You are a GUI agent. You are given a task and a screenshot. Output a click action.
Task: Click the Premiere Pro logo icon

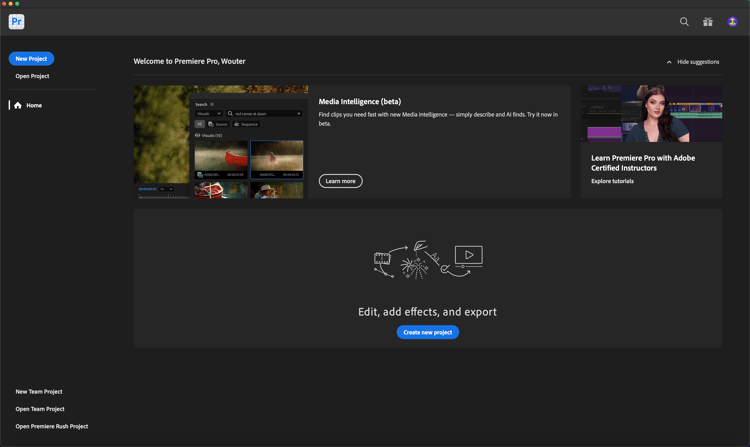click(x=16, y=22)
